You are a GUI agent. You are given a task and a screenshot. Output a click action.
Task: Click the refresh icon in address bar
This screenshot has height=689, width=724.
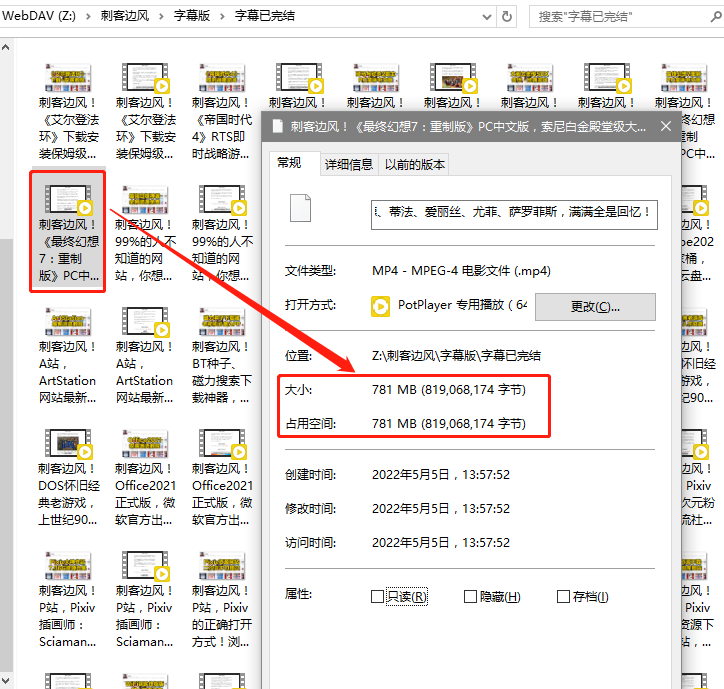pyautogui.click(x=507, y=17)
